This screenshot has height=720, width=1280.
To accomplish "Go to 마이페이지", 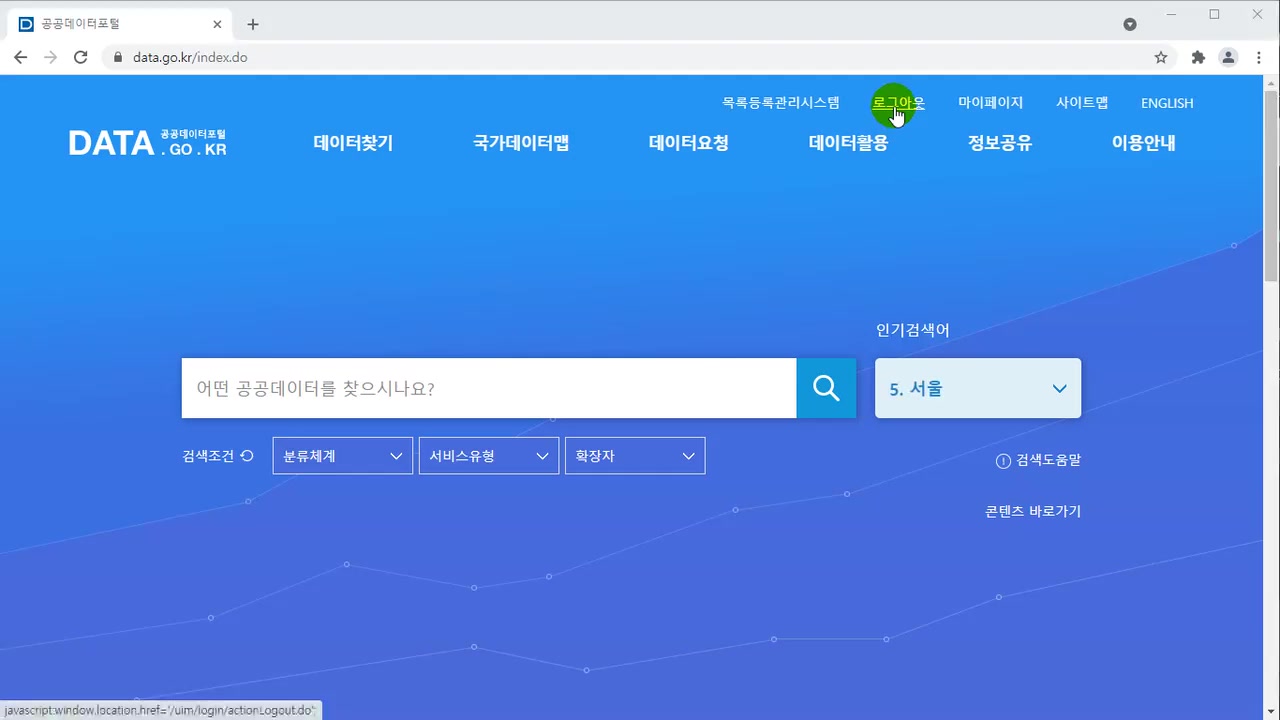I will pos(990,103).
